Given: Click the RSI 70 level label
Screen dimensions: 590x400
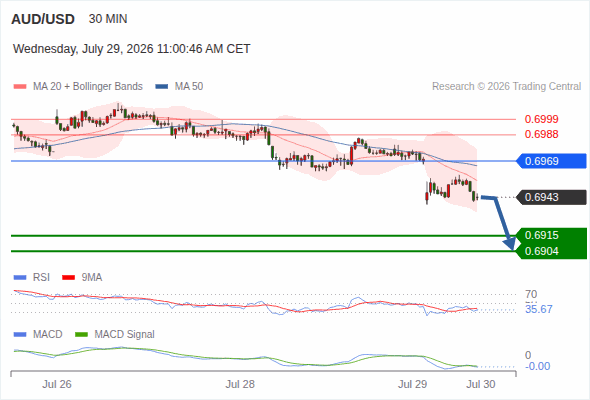Looking at the screenshot, I should 531,294.
